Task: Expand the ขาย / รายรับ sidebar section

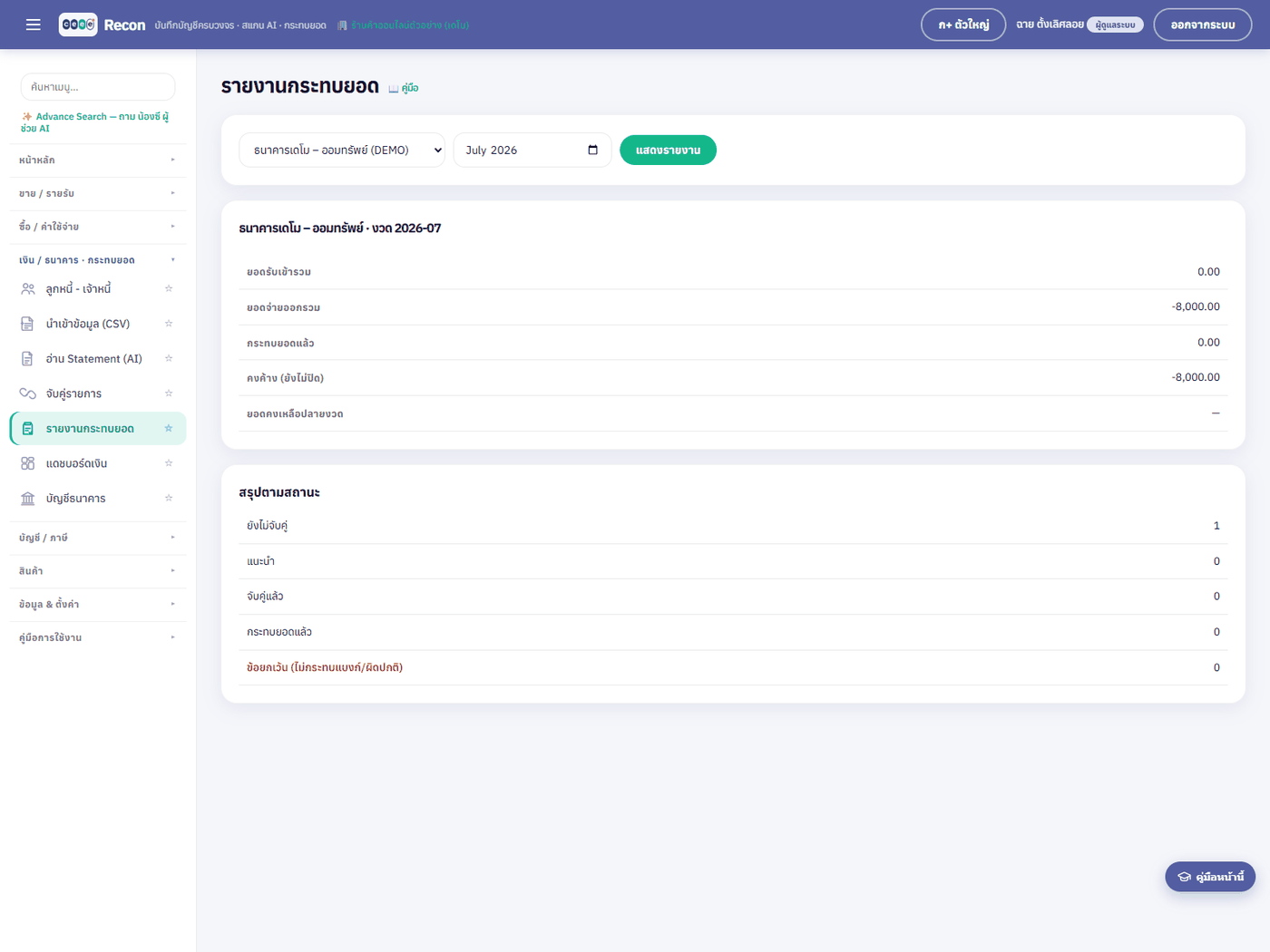Action: coord(97,193)
